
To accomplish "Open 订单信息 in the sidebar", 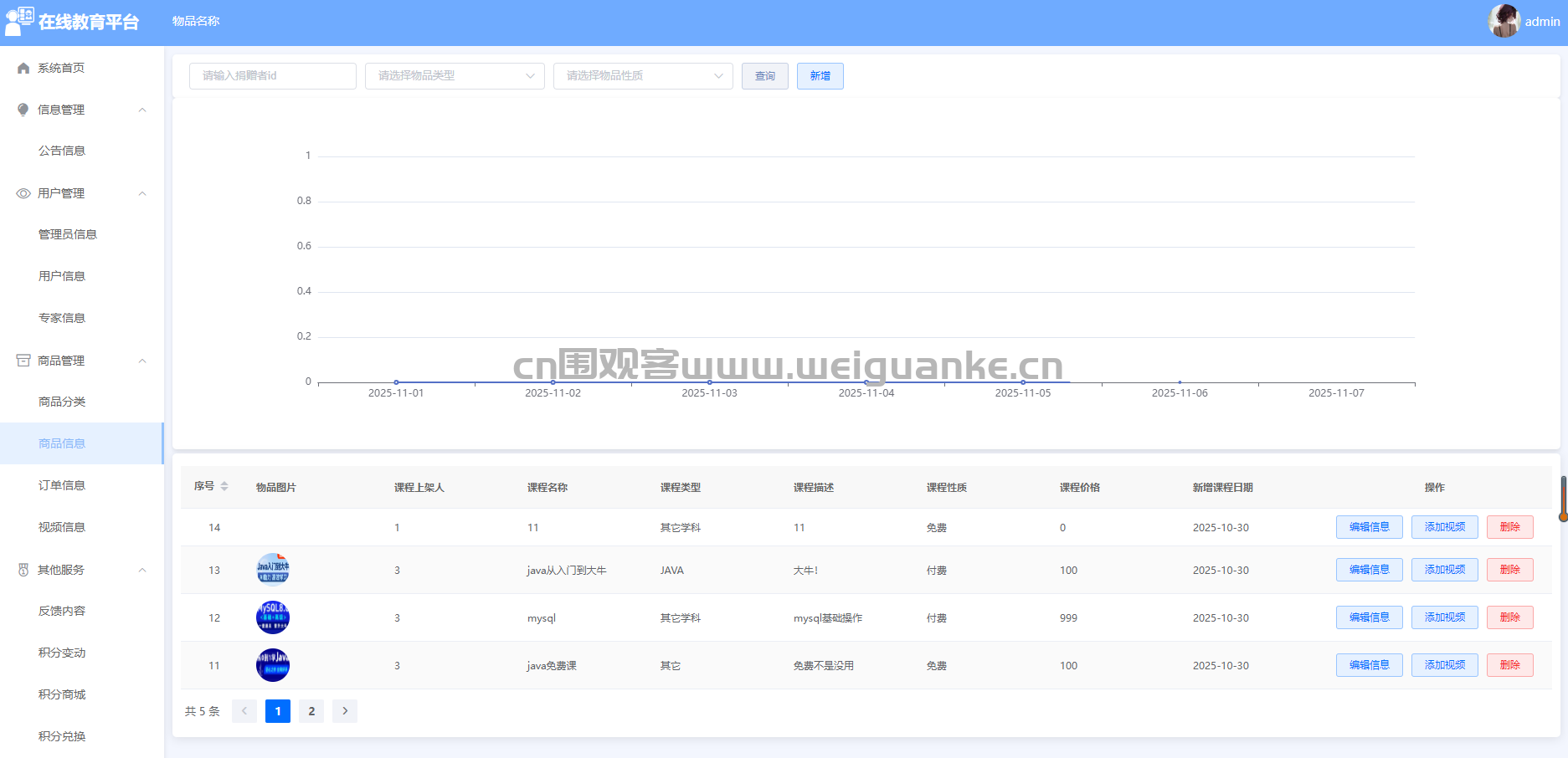I will pos(62,485).
